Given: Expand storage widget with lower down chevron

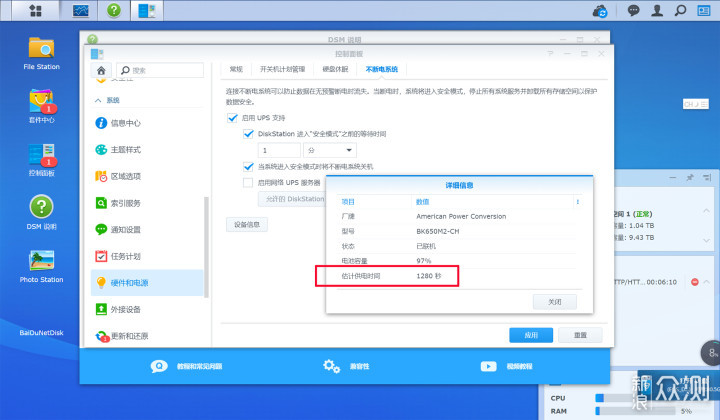Looking at the screenshot, I should tap(706, 240).
